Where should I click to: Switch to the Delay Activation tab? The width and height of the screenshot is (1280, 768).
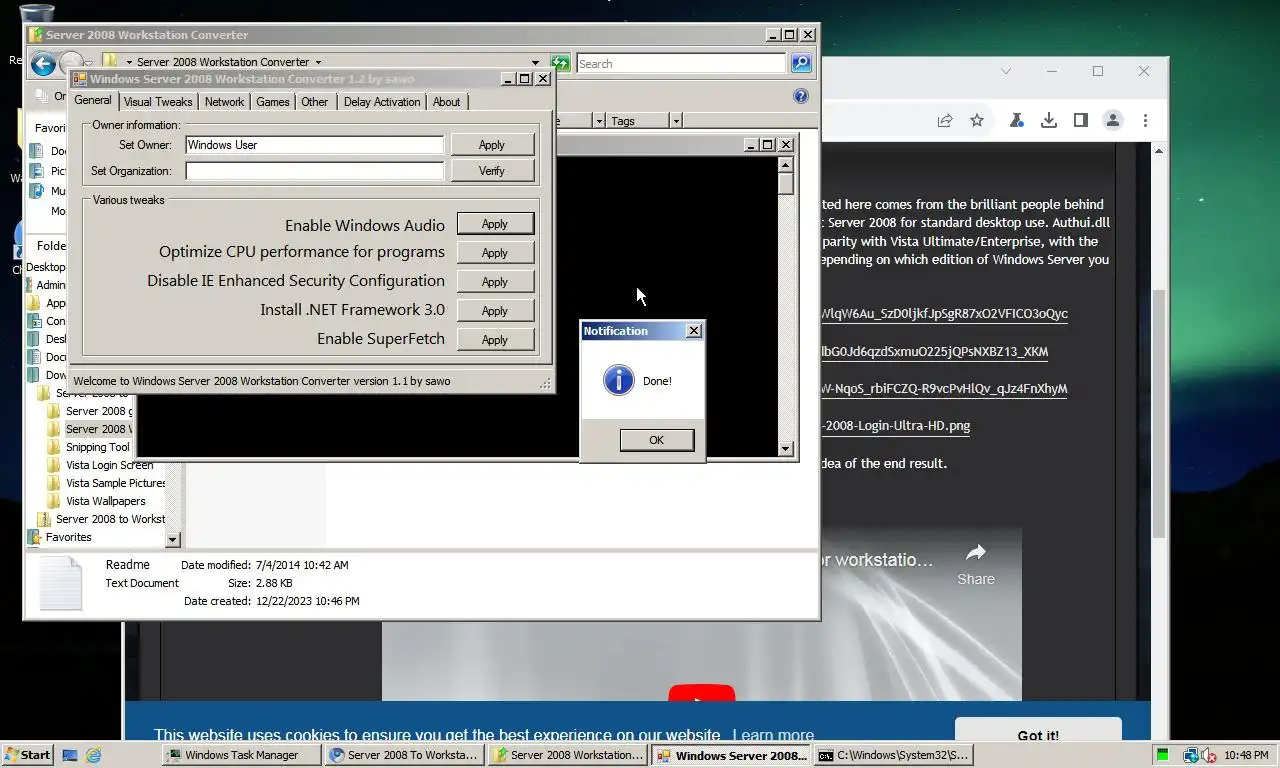click(382, 102)
